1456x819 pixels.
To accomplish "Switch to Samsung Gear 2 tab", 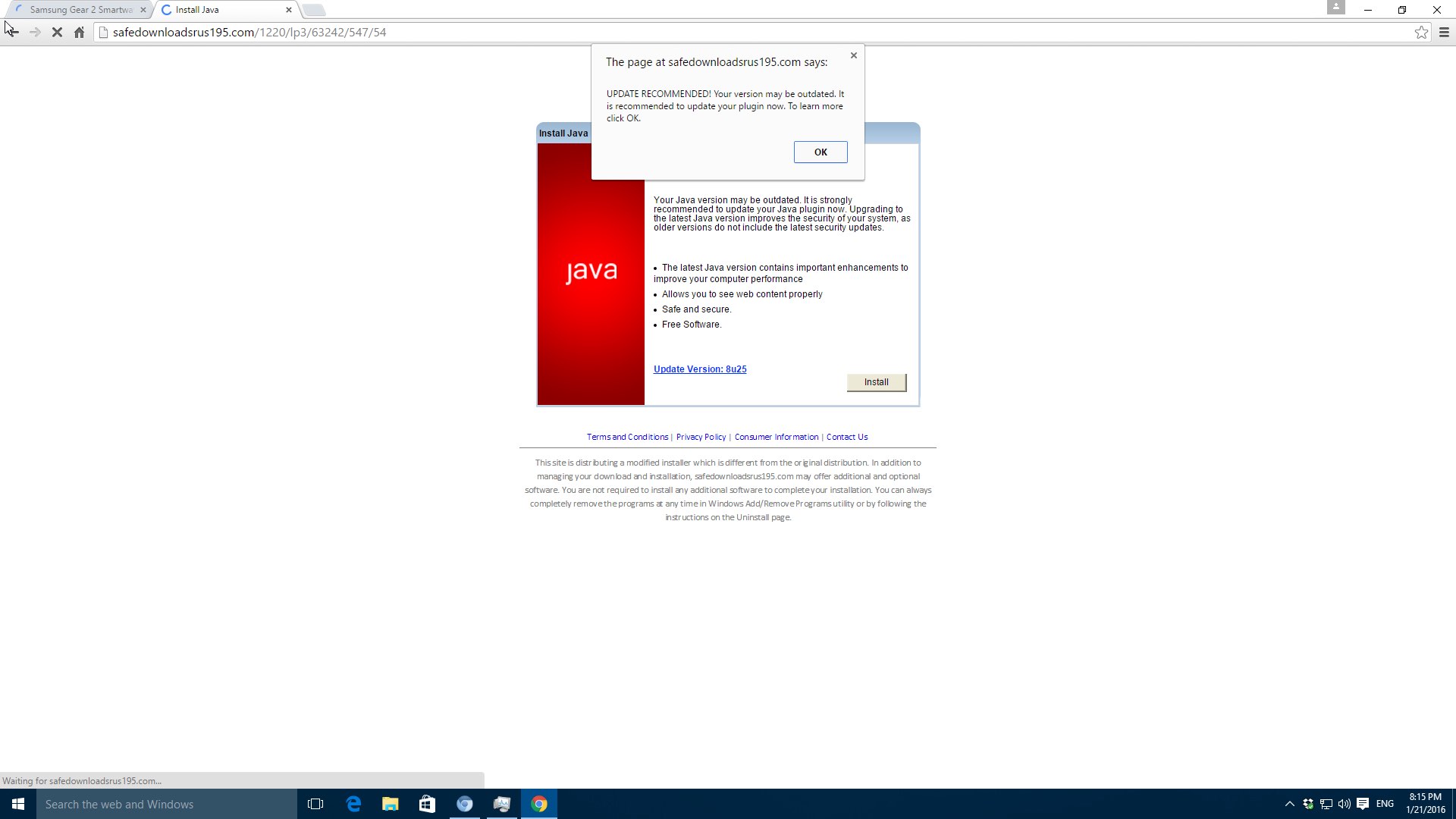I will pos(80,10).
